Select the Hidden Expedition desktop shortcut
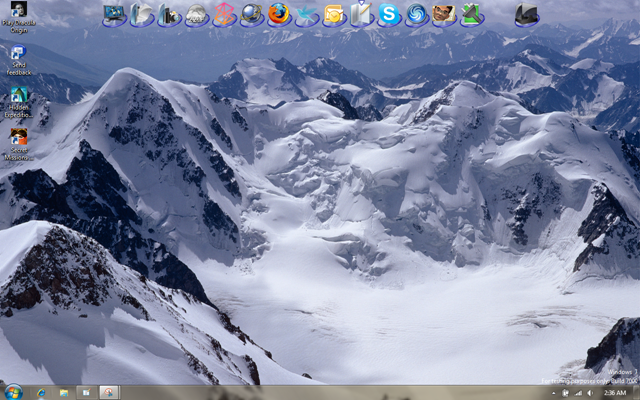 [19, 102]
